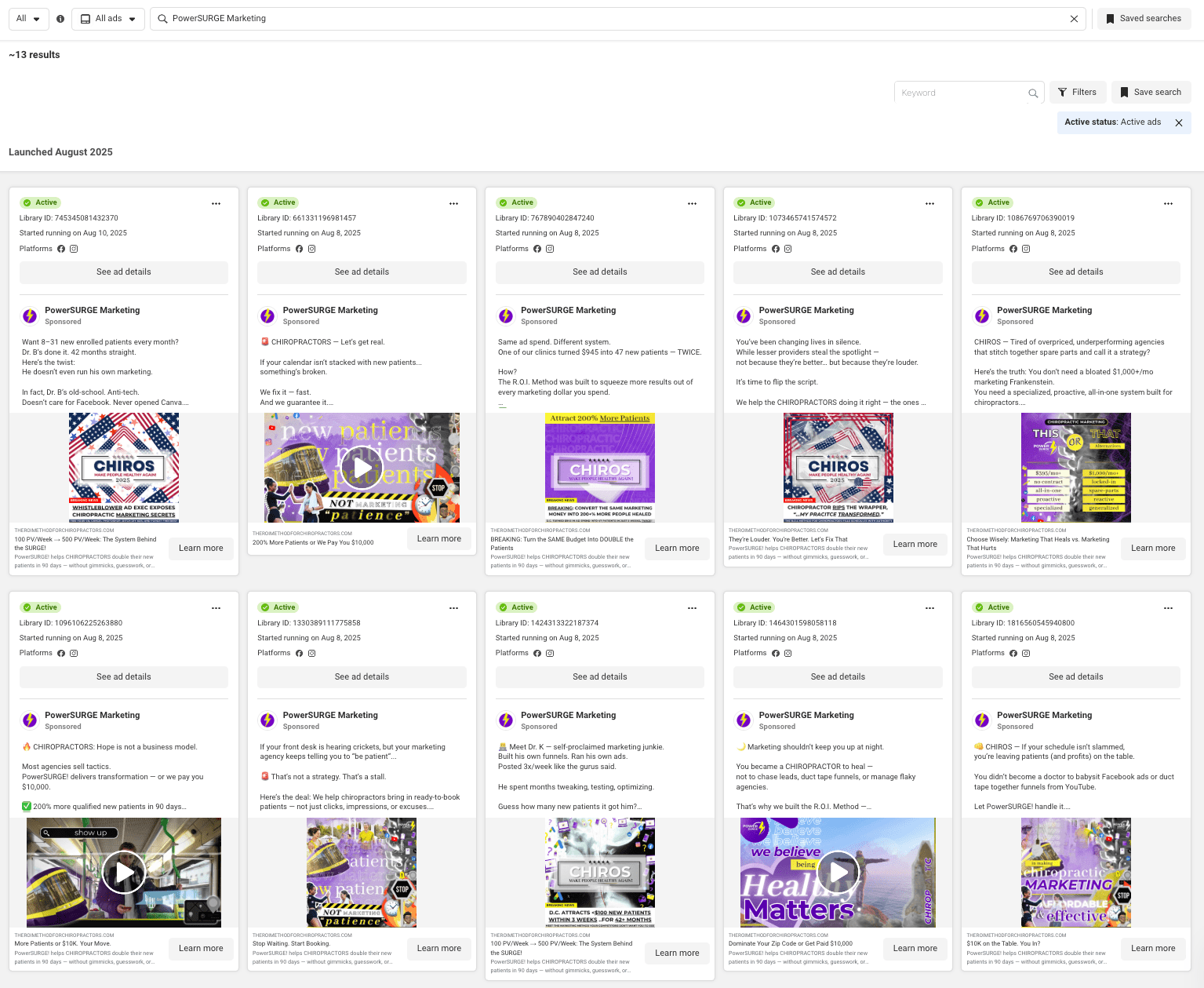Open three-dot menu on ad 1464301598058118
The image size is (1204, 988).
[929, 608]
